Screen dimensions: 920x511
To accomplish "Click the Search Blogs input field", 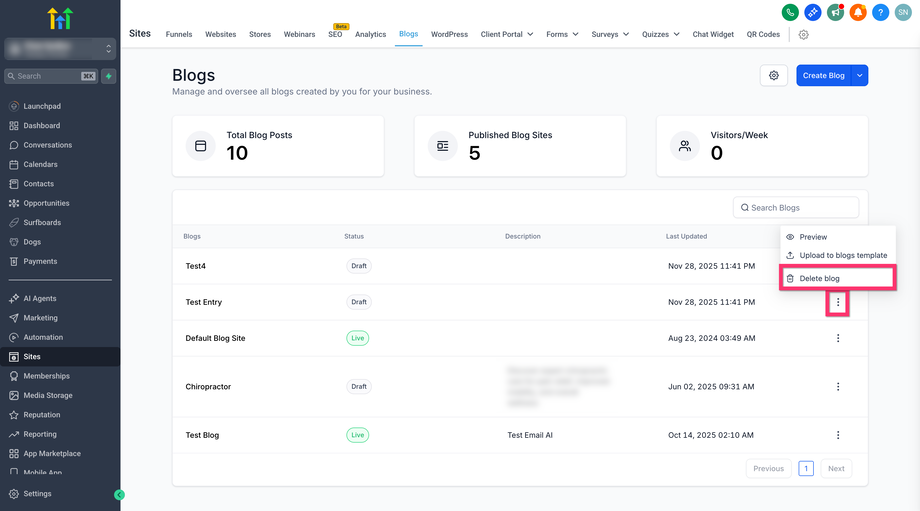I will tap(796, 207).
